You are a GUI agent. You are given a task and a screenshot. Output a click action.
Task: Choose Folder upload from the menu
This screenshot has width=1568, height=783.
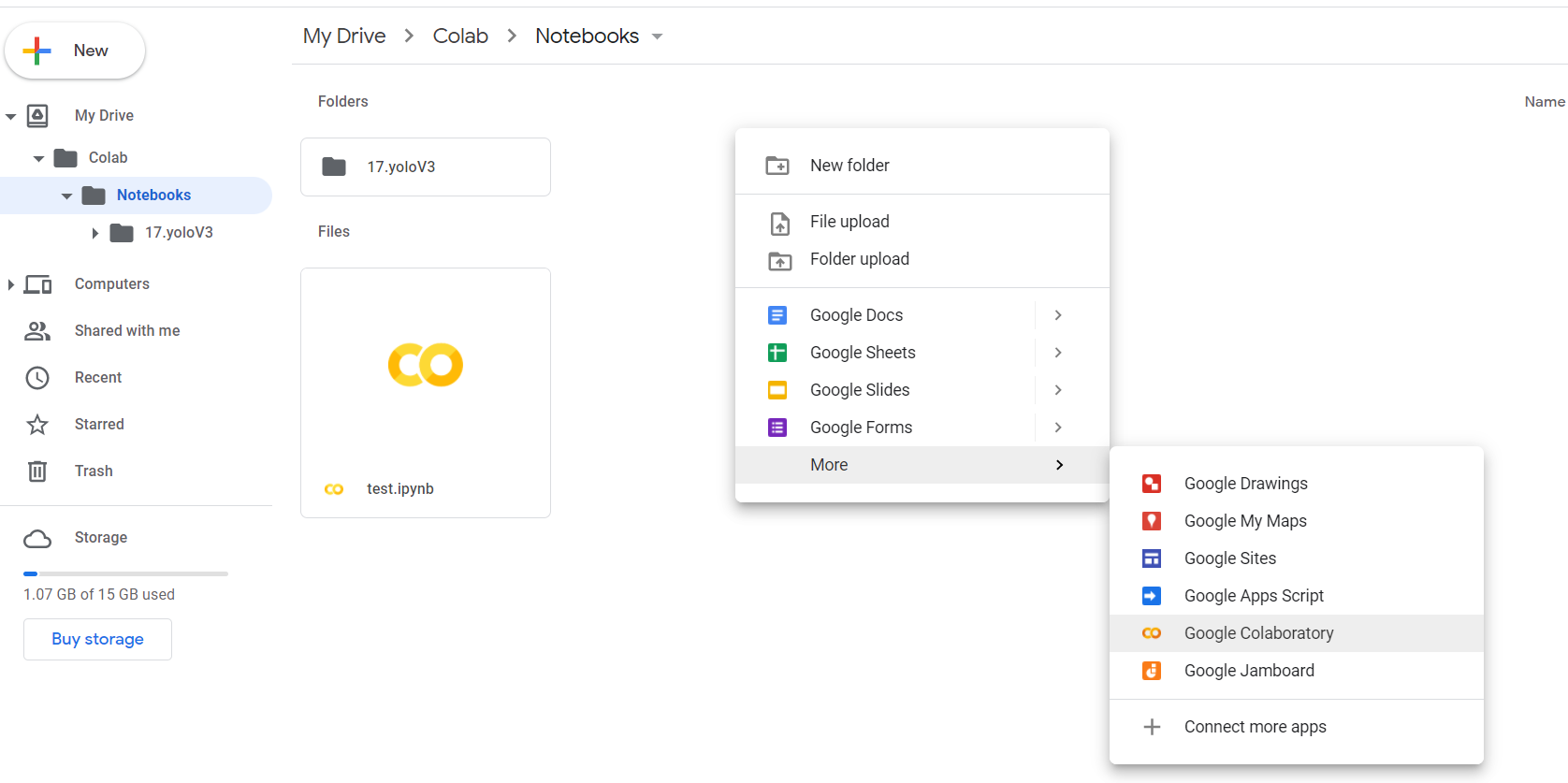pos(922,259)
